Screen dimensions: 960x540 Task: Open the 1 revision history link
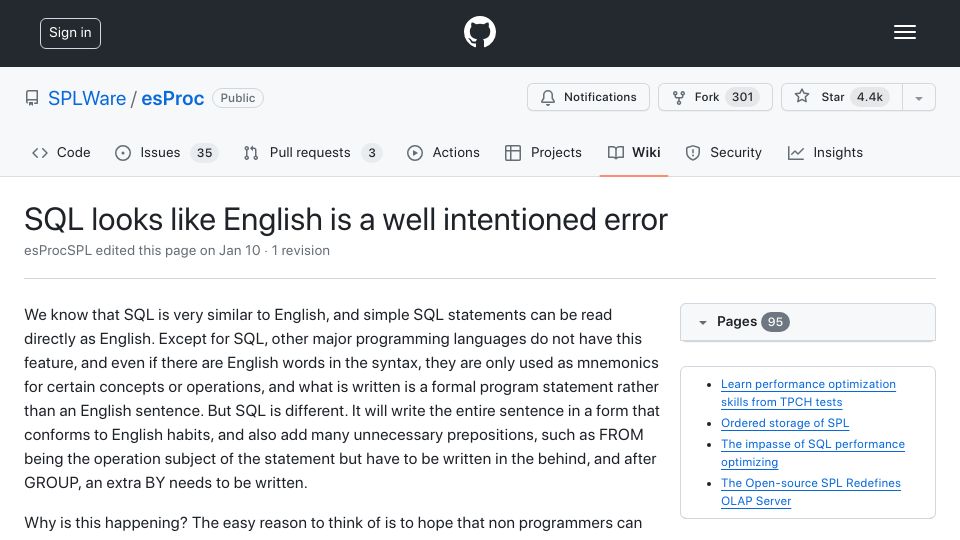pyautogui.click(x=300, y=250)
